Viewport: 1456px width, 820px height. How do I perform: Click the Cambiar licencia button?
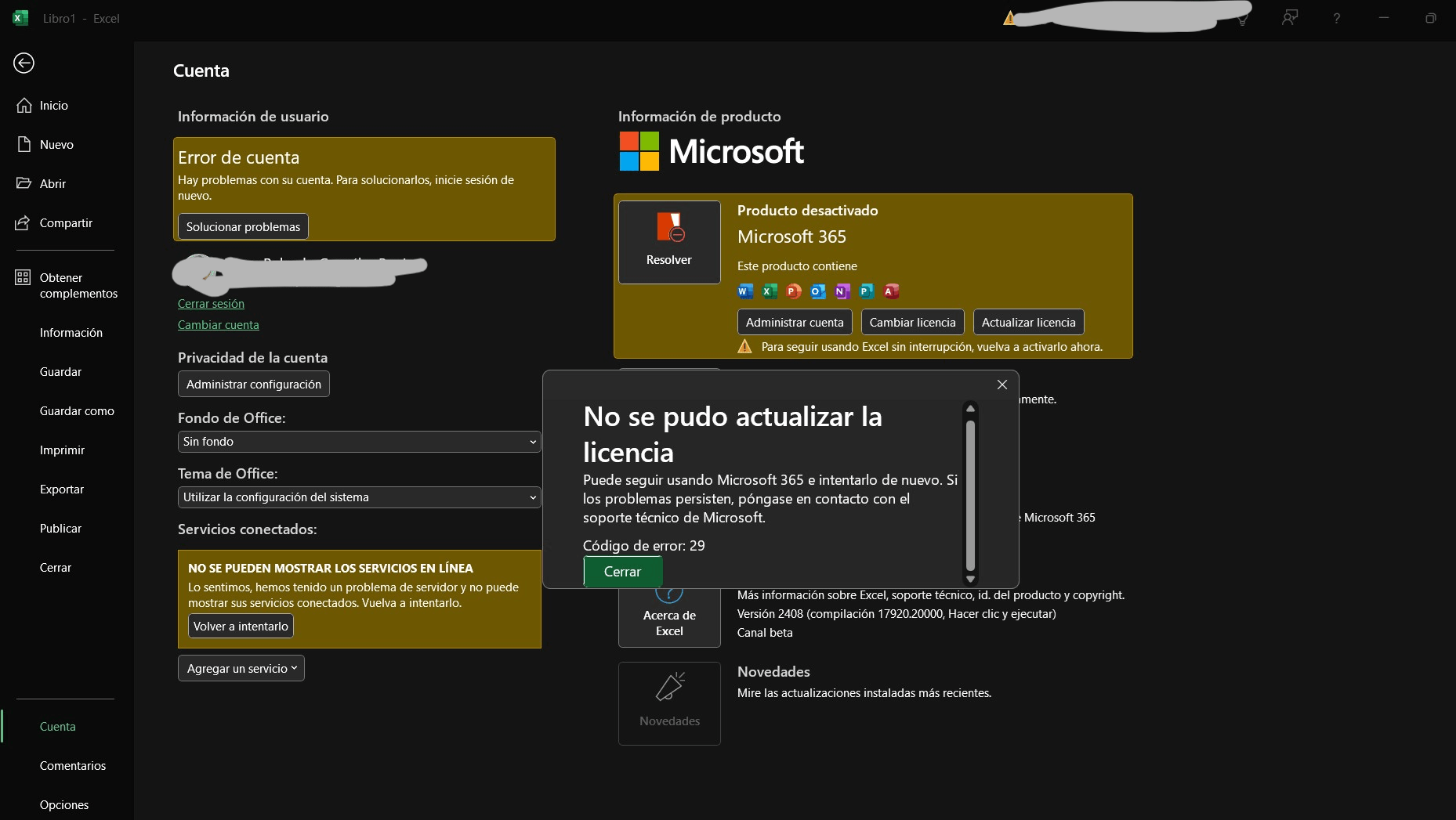[x=912, y=322]
